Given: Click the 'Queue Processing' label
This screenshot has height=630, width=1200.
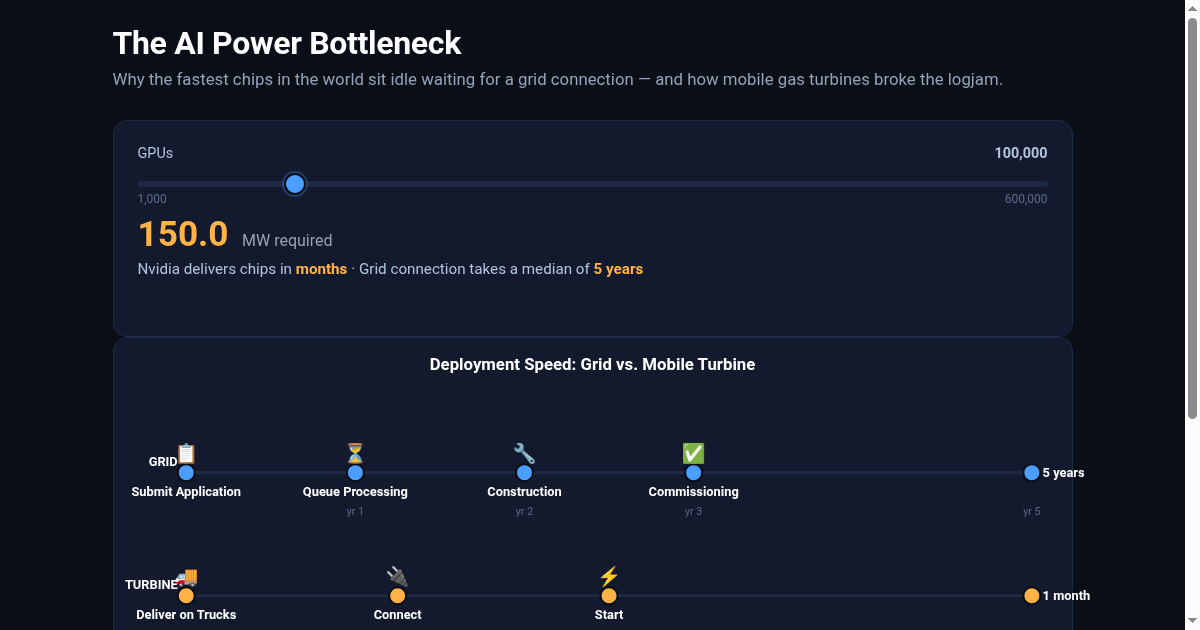Looking at the screenshot, I should coord(355,492).
